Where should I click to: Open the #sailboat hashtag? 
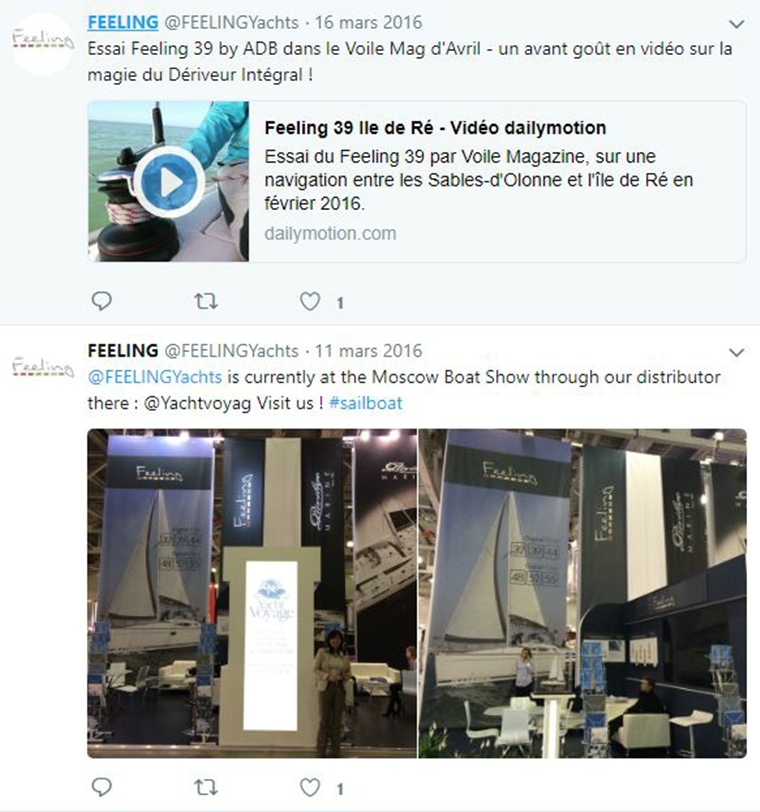[x=366, y=403]
